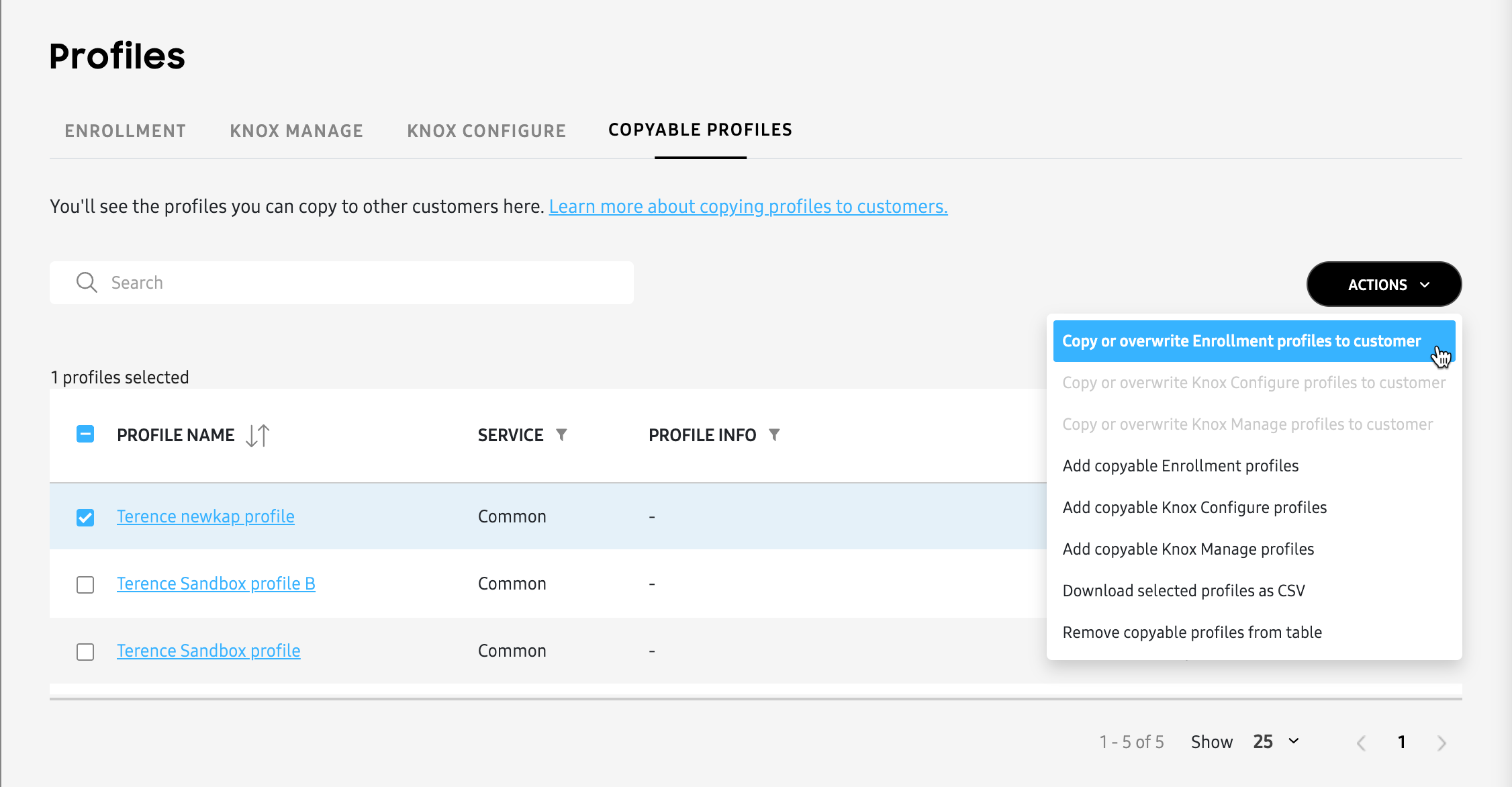Image resolution: width=1512 pixels, height=787 pixels.
Task: Focus the Search input field
Action: 342,283
